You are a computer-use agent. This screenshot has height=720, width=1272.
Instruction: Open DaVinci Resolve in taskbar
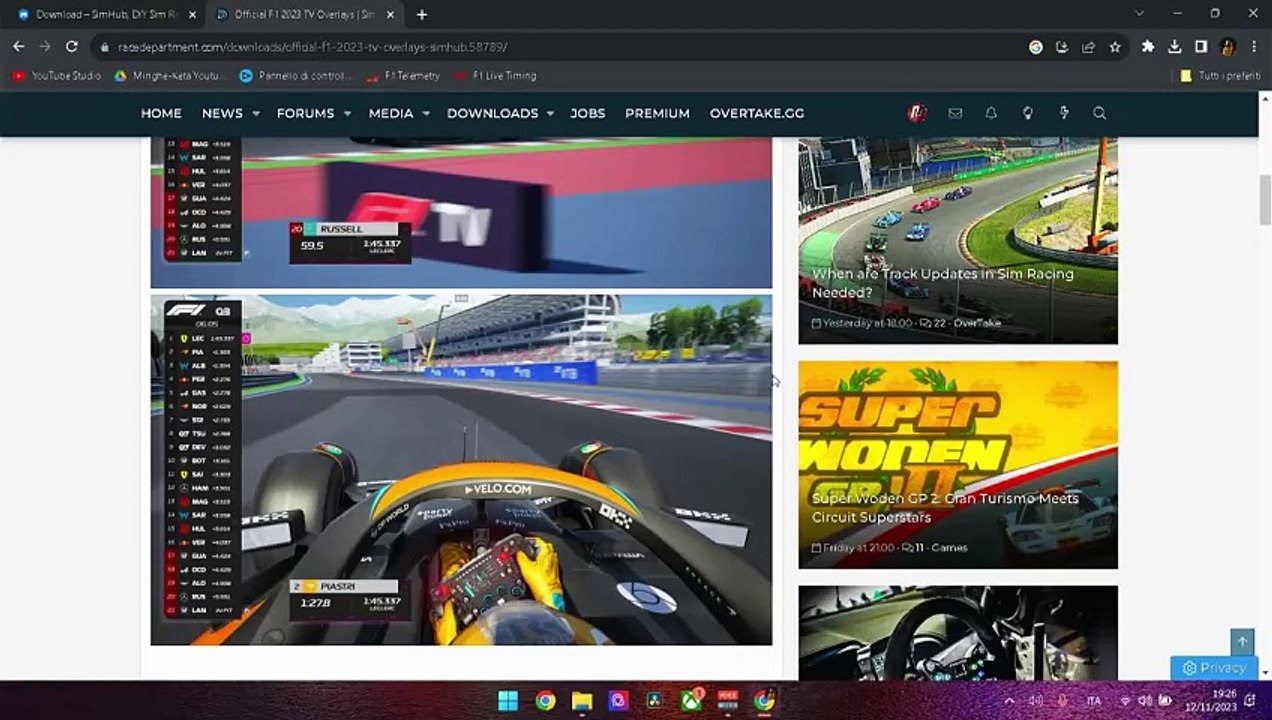click(654, 700)
